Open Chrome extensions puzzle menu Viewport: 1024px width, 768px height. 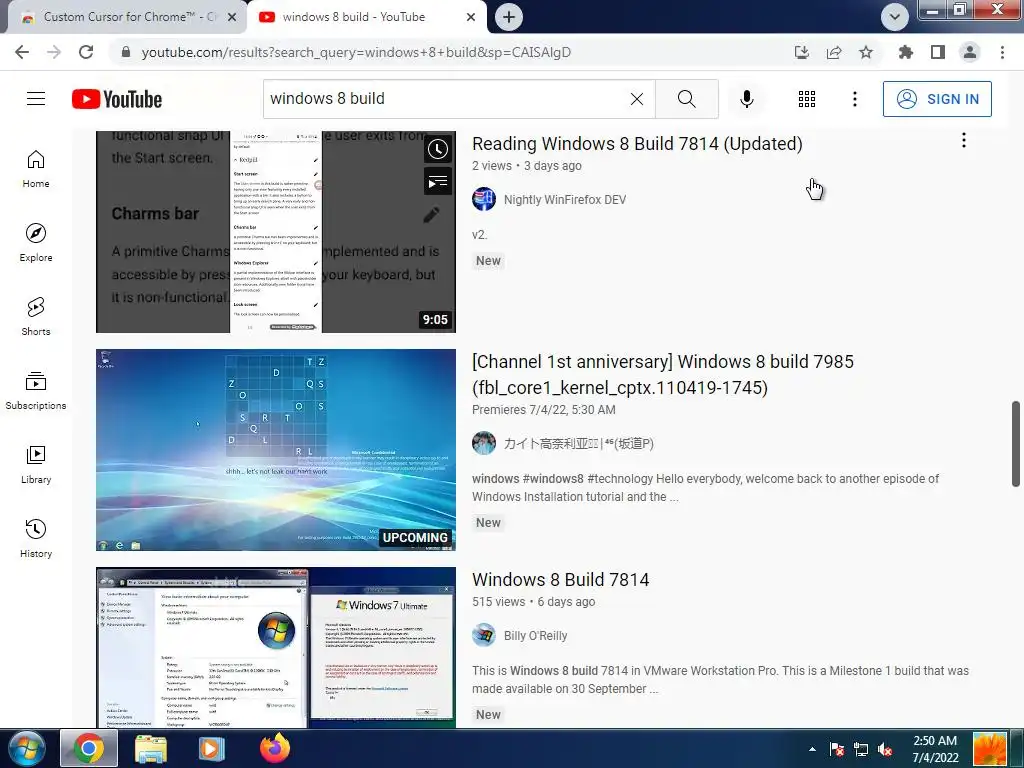(x=906, y=52)
